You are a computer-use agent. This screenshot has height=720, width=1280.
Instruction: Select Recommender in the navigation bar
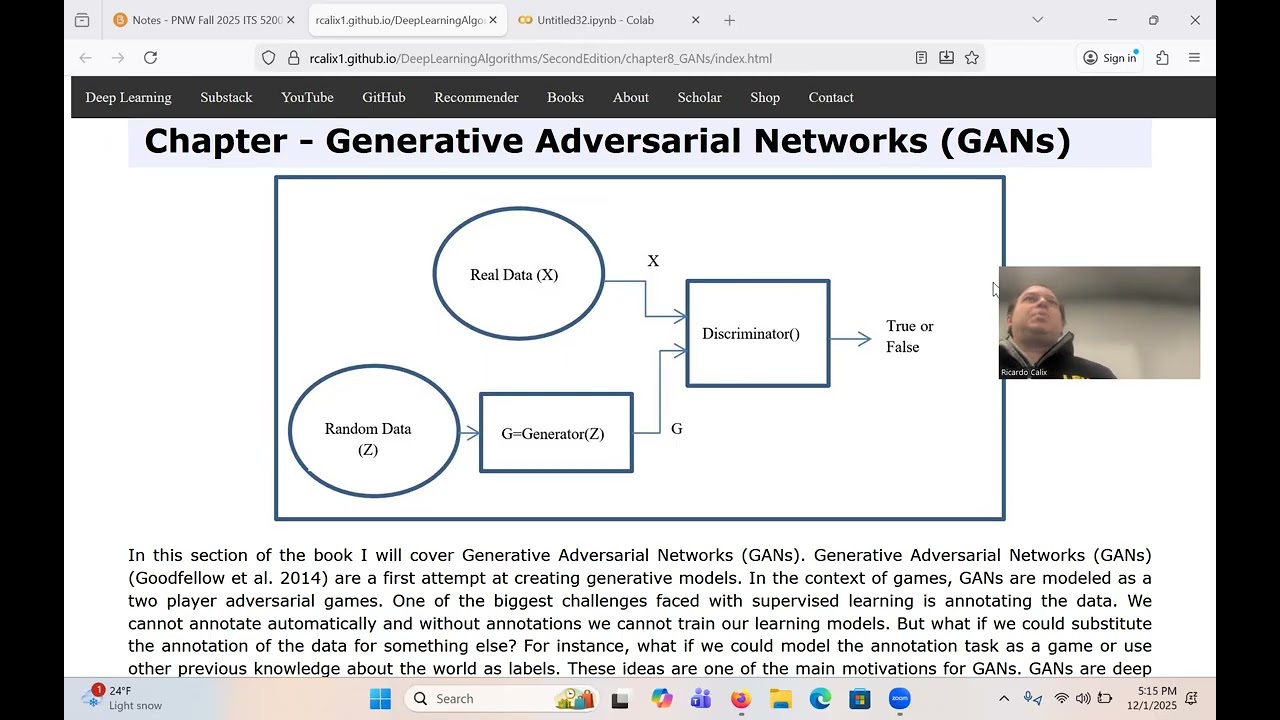click(x=476, y=97)
